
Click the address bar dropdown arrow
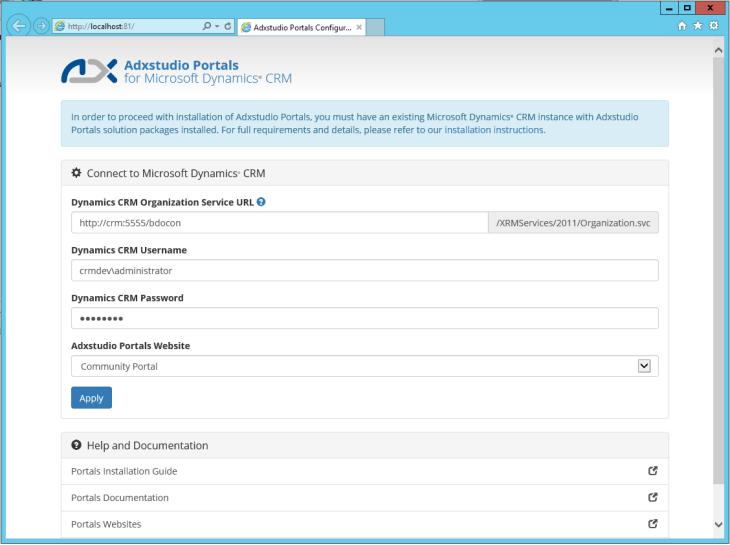click(x=217, y=27)
